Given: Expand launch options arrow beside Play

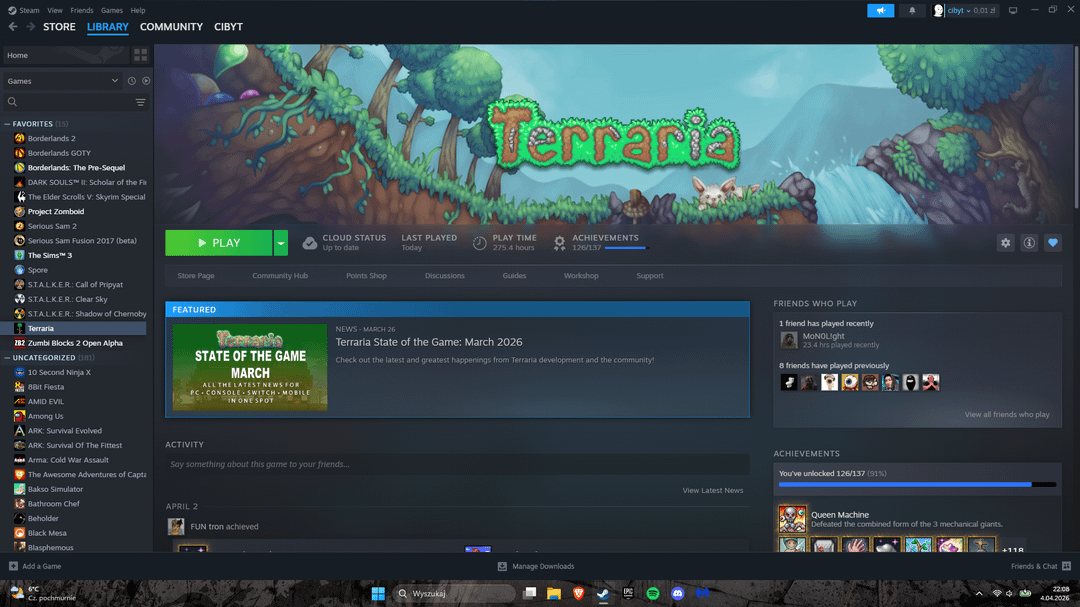Looking at the screenshot, I should click(281, 243).
